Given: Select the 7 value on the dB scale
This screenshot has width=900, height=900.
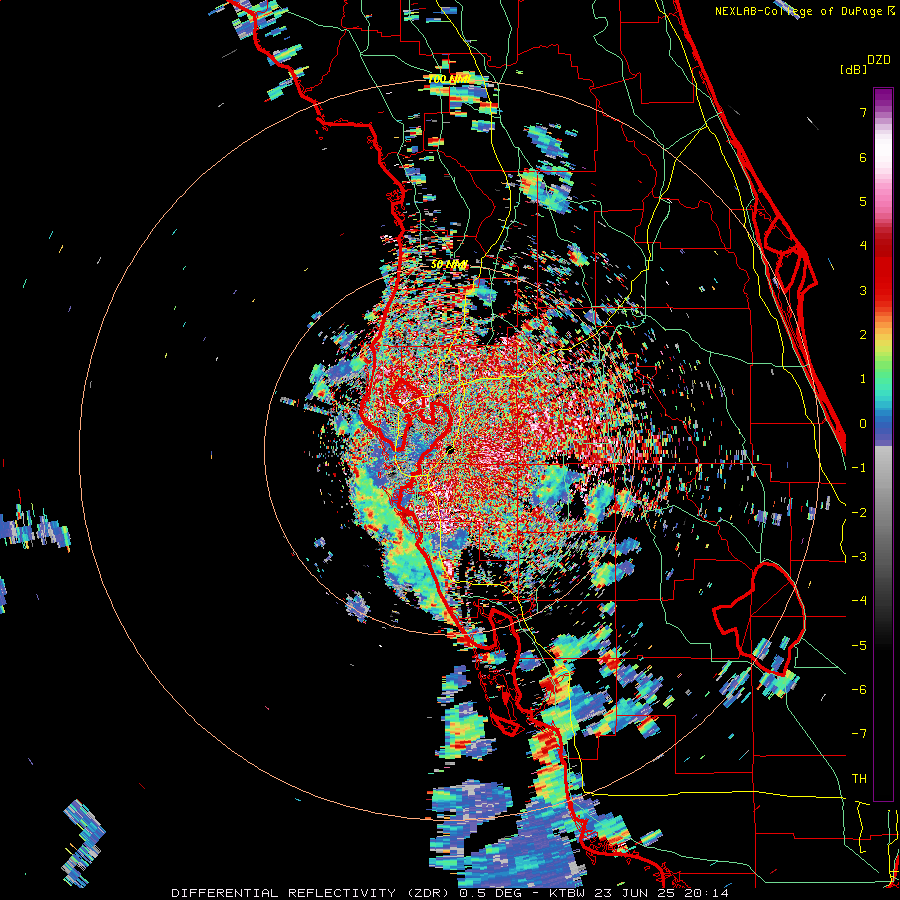Looking at the screenshot, I should [x=863, y=112].
